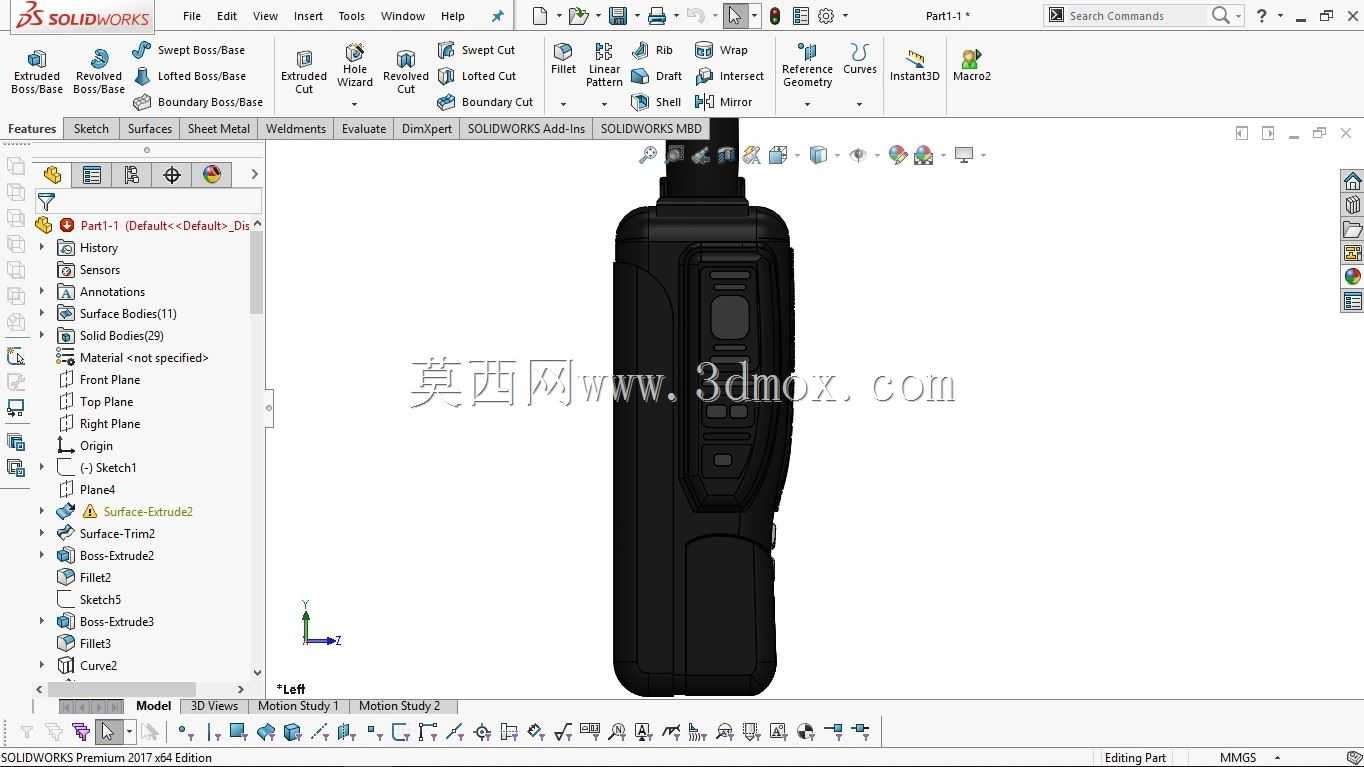The image size is (1364, 767).
Task: Open the DimXpertManager panel tab
Action: coord(172,175)
